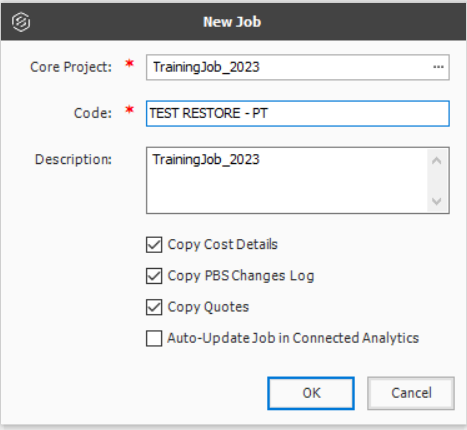Viewport: 467px width, 430px height.
Task: Cancel the New Job dialog
Action: point(411,393)
